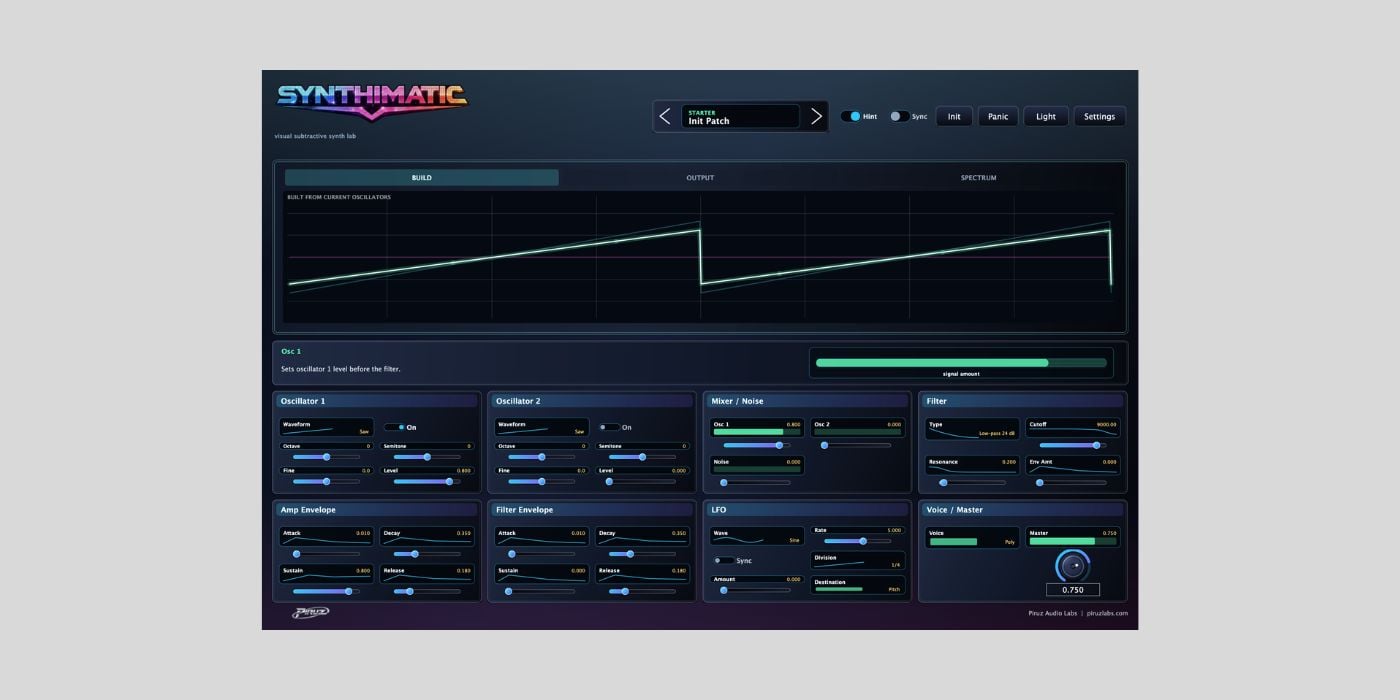
Task: Adjust Oscillator 1 Semitone slider
Action: pos(427,456)
